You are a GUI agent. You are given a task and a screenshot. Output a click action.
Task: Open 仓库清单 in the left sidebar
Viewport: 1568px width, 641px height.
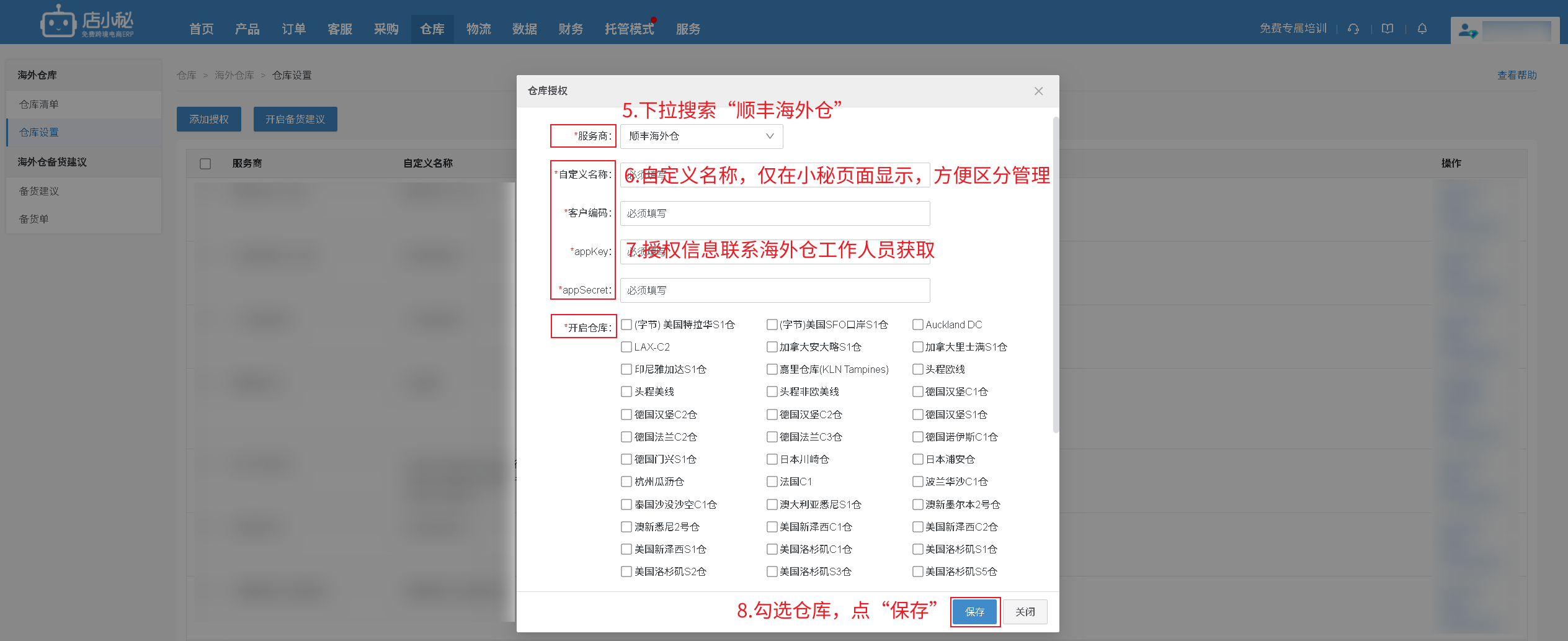(39, 104)
